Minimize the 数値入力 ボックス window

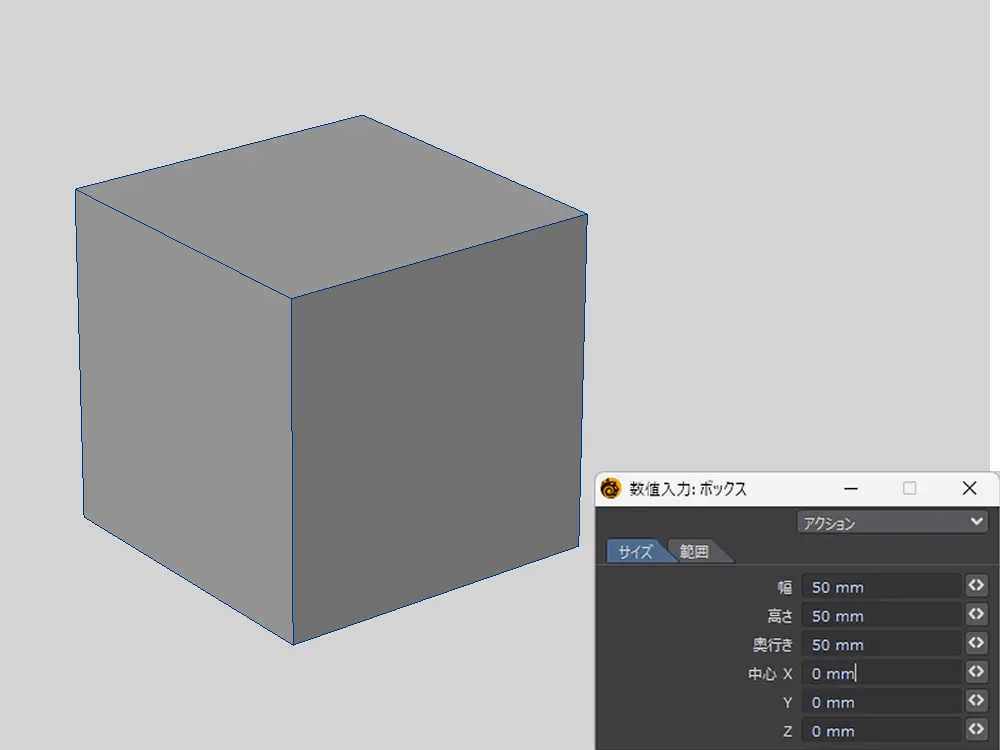pos(851,488)
